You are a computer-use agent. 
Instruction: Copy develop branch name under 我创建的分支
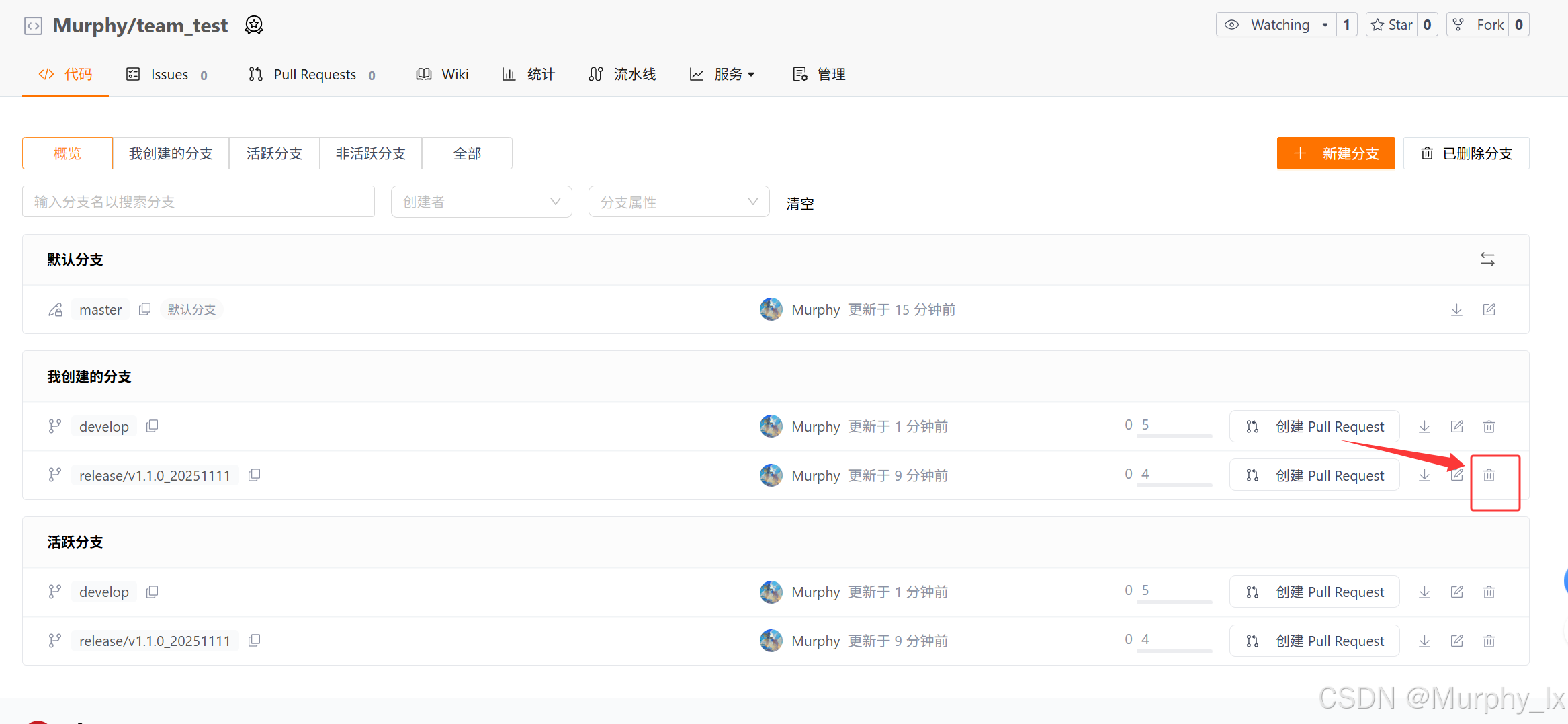[153, 426]
